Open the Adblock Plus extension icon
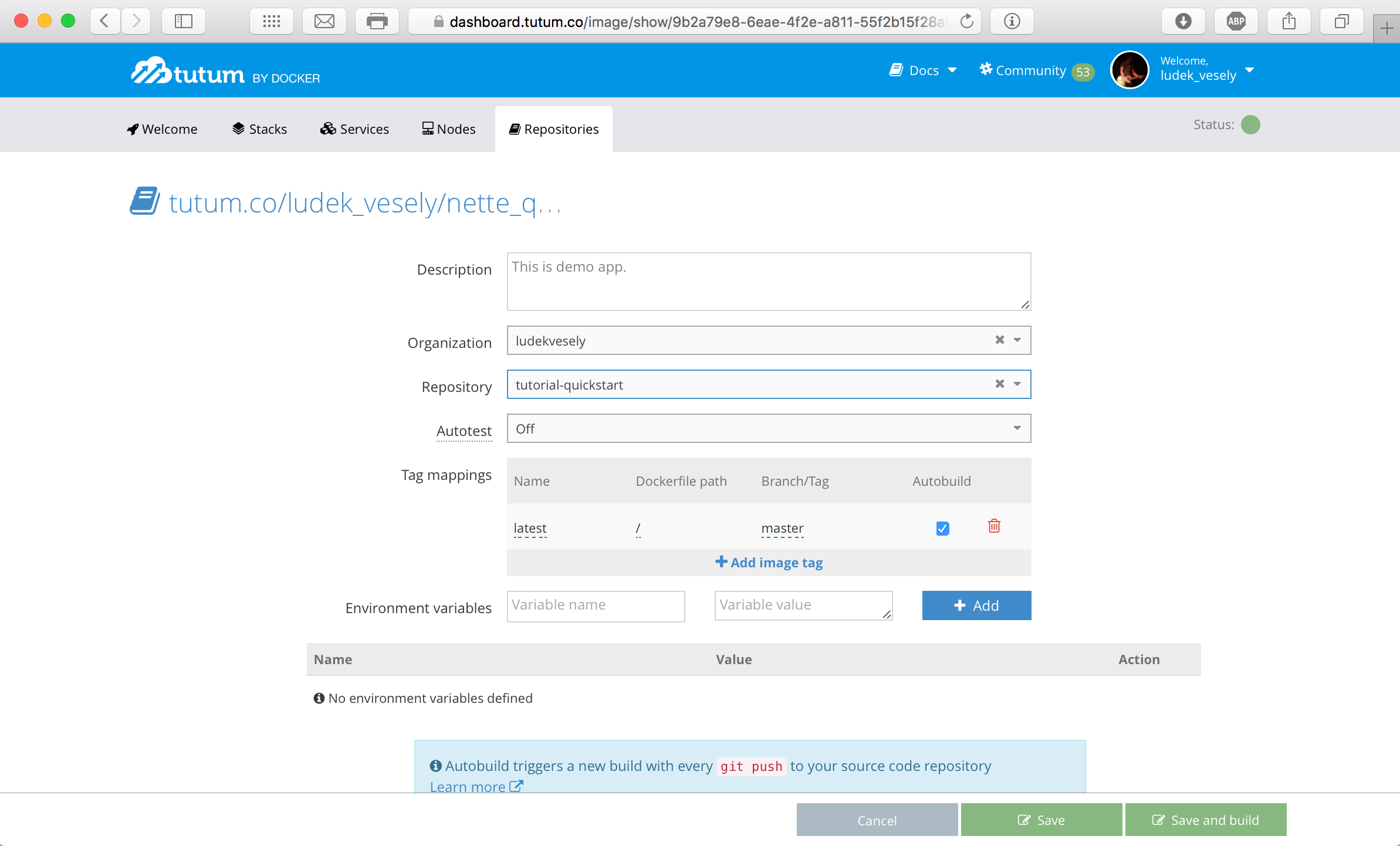 coord(1236,22)
